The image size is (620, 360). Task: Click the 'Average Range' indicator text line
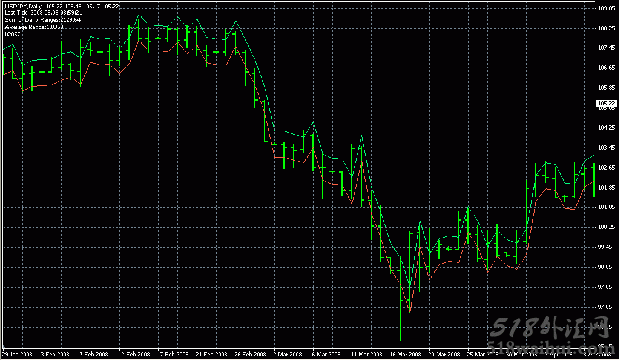click(x=34, y=27)
